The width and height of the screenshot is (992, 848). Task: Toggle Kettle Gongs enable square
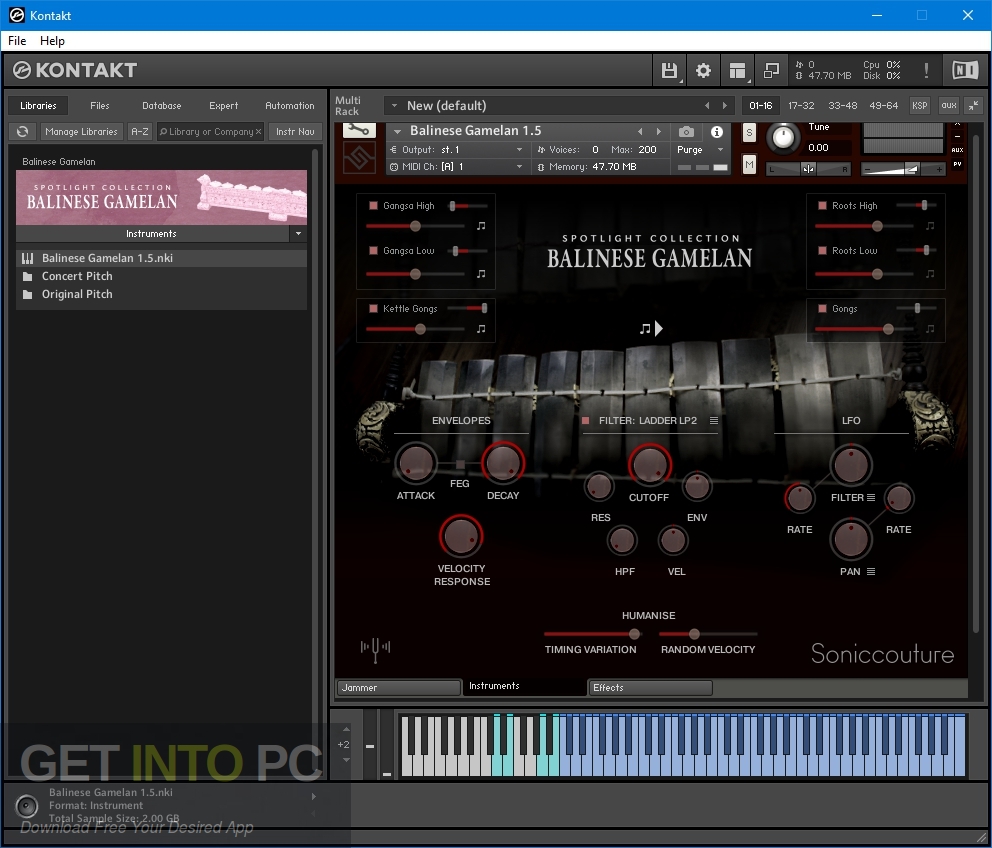tap(373, 309)
